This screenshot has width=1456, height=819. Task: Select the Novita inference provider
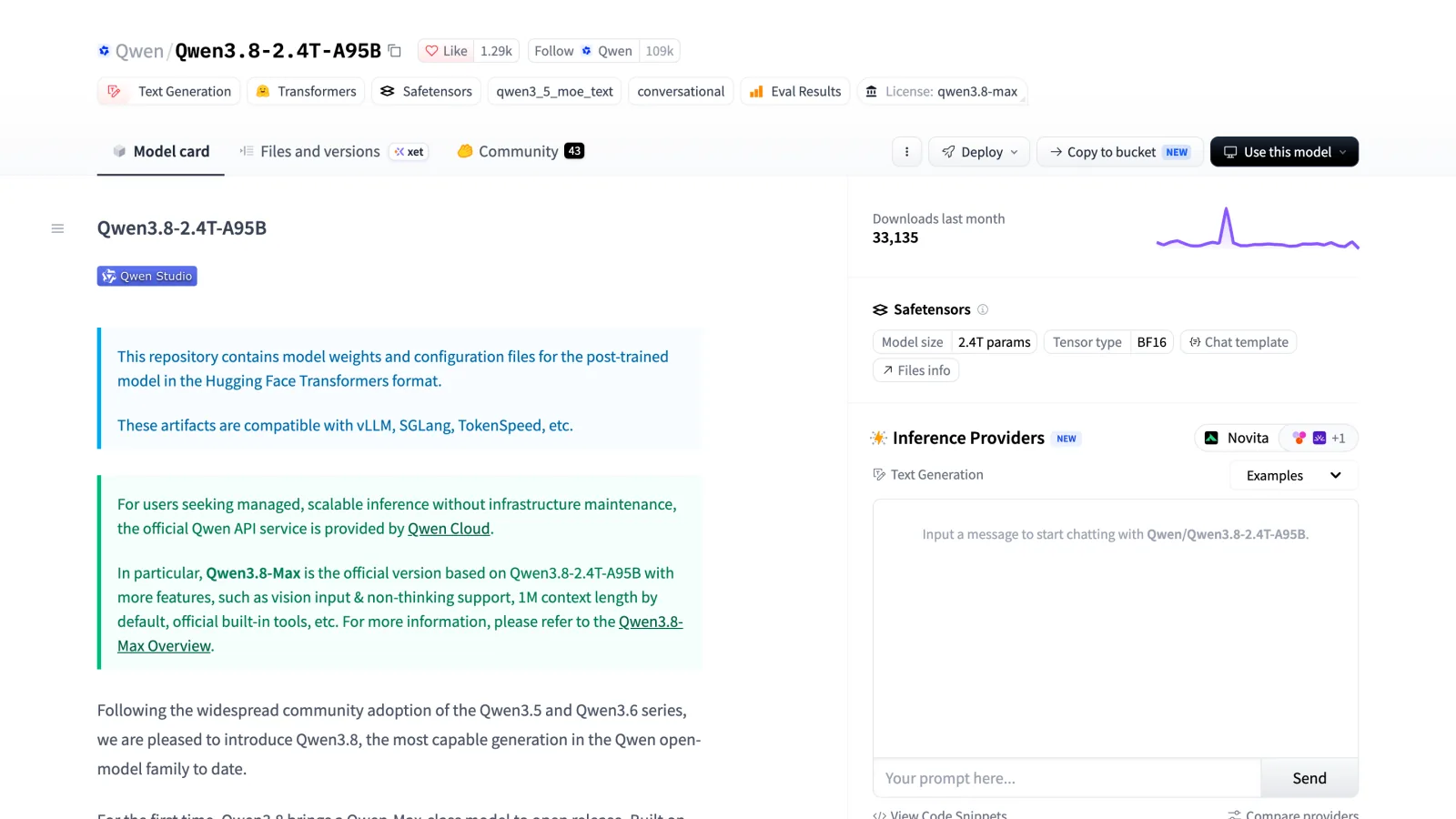(1237, 438)
